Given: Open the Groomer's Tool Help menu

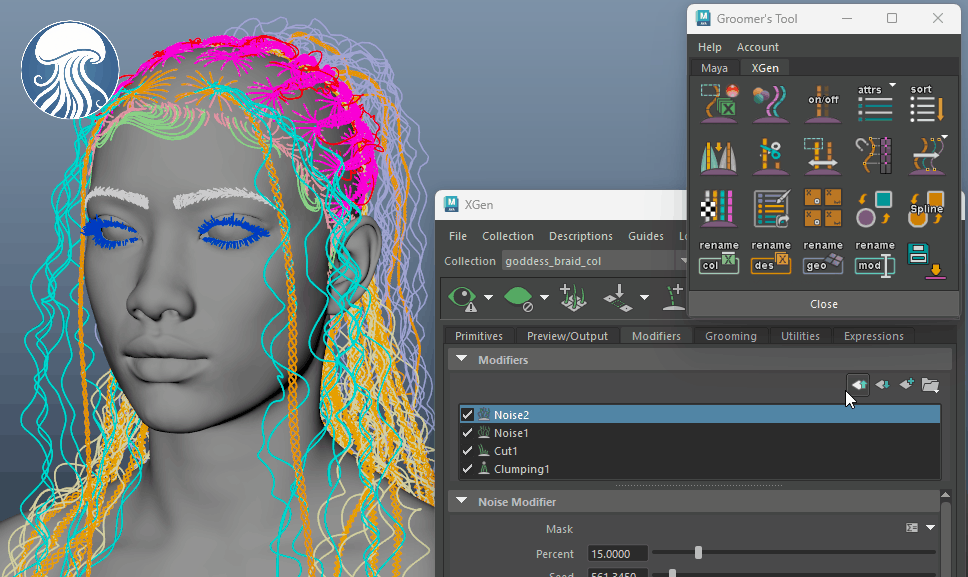Looking at the screenshot, I should coord(709,47).
